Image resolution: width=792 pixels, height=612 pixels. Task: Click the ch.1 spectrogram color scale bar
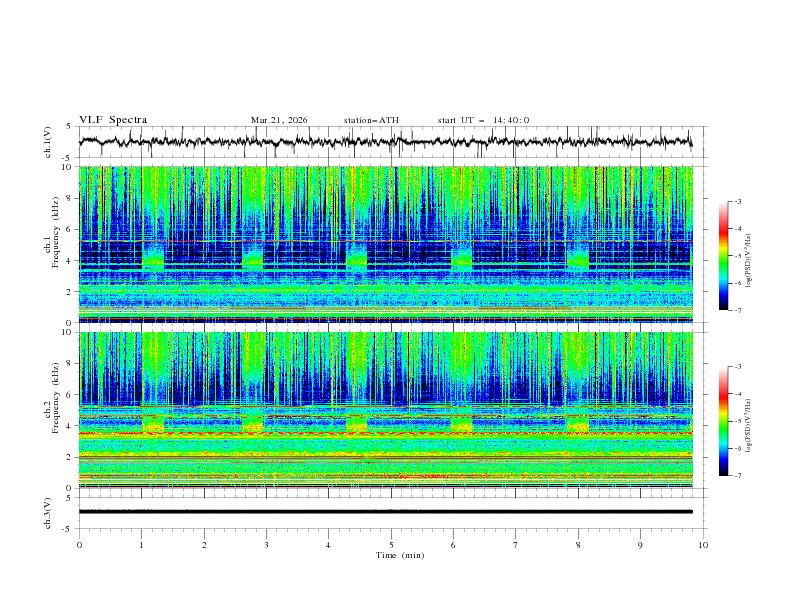tap(723, 256)
